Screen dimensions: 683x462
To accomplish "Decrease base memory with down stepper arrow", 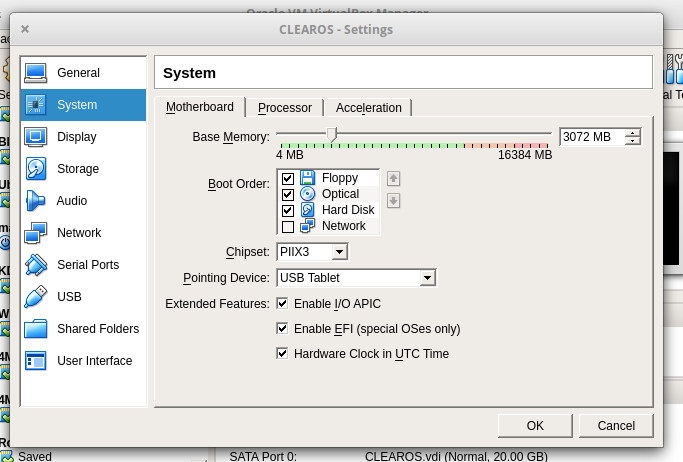I will point(632,141).
